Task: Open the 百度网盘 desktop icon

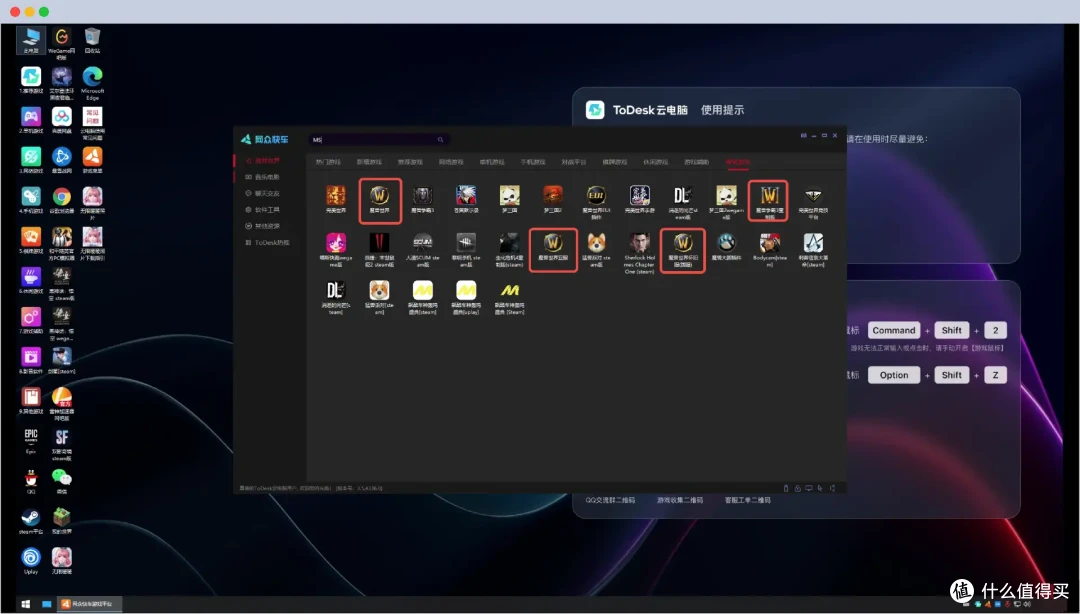Action: pos(61,117)
